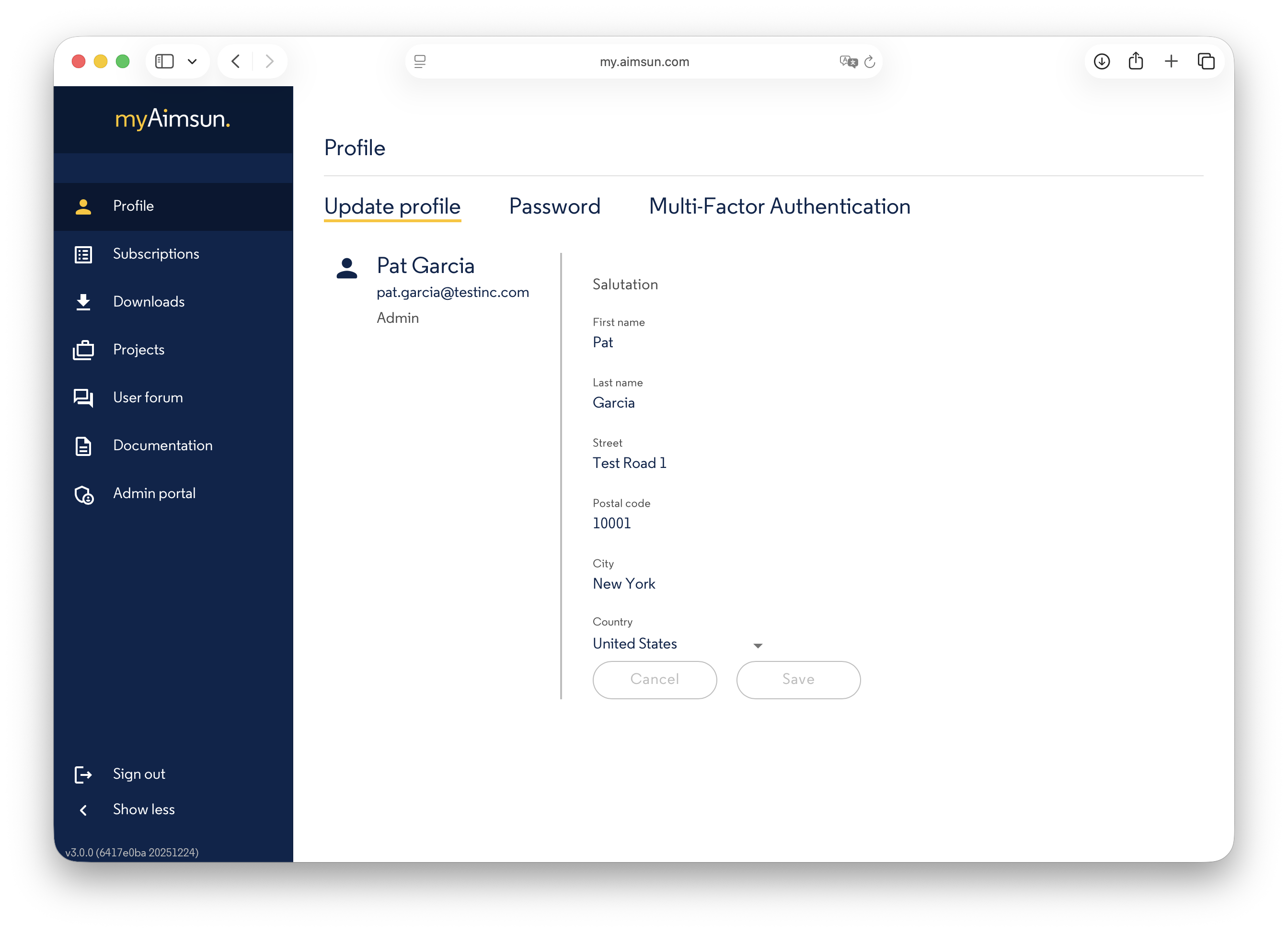The height and width of the screenshot is (933, 1288).
Task: Open Admin portal shield icon
Action: coord(84,494)
